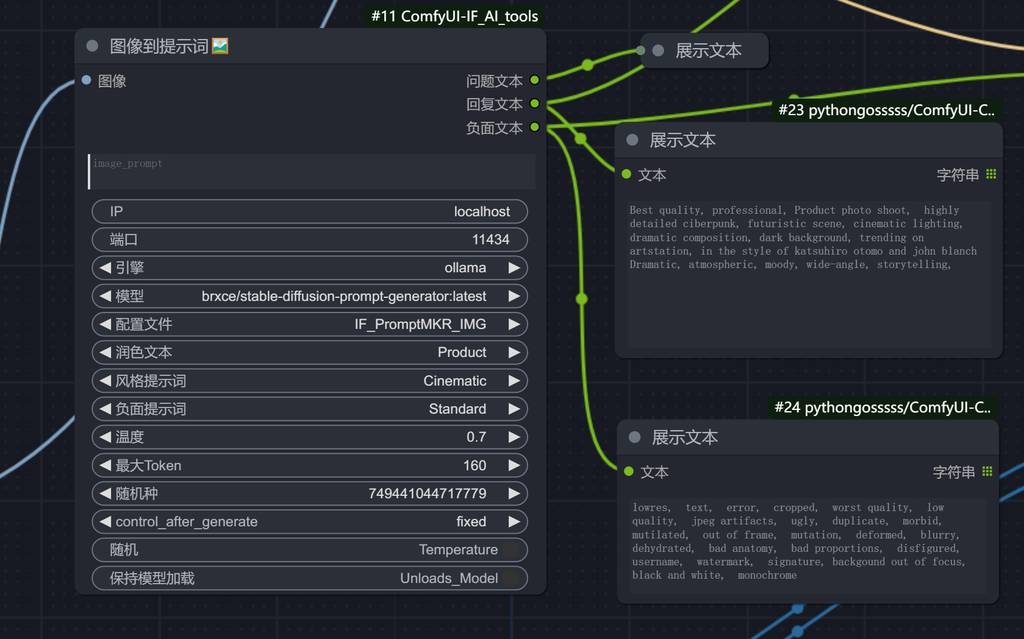This screenshot has height=639, width=1024.
Task: Click the #23 pythongosssss node badge
Action: 887,110
